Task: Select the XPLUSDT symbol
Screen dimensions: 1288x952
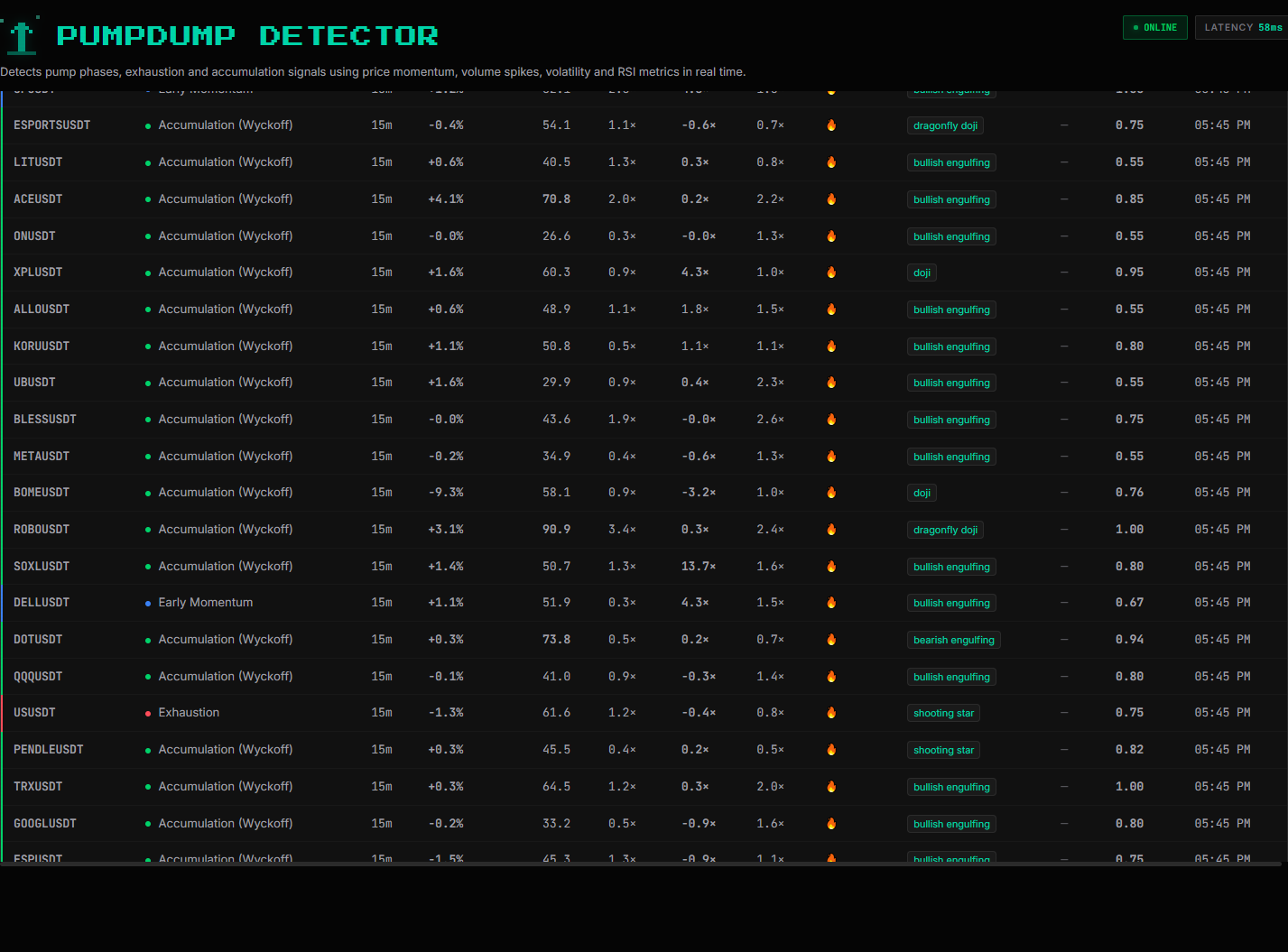Action: 38,273
